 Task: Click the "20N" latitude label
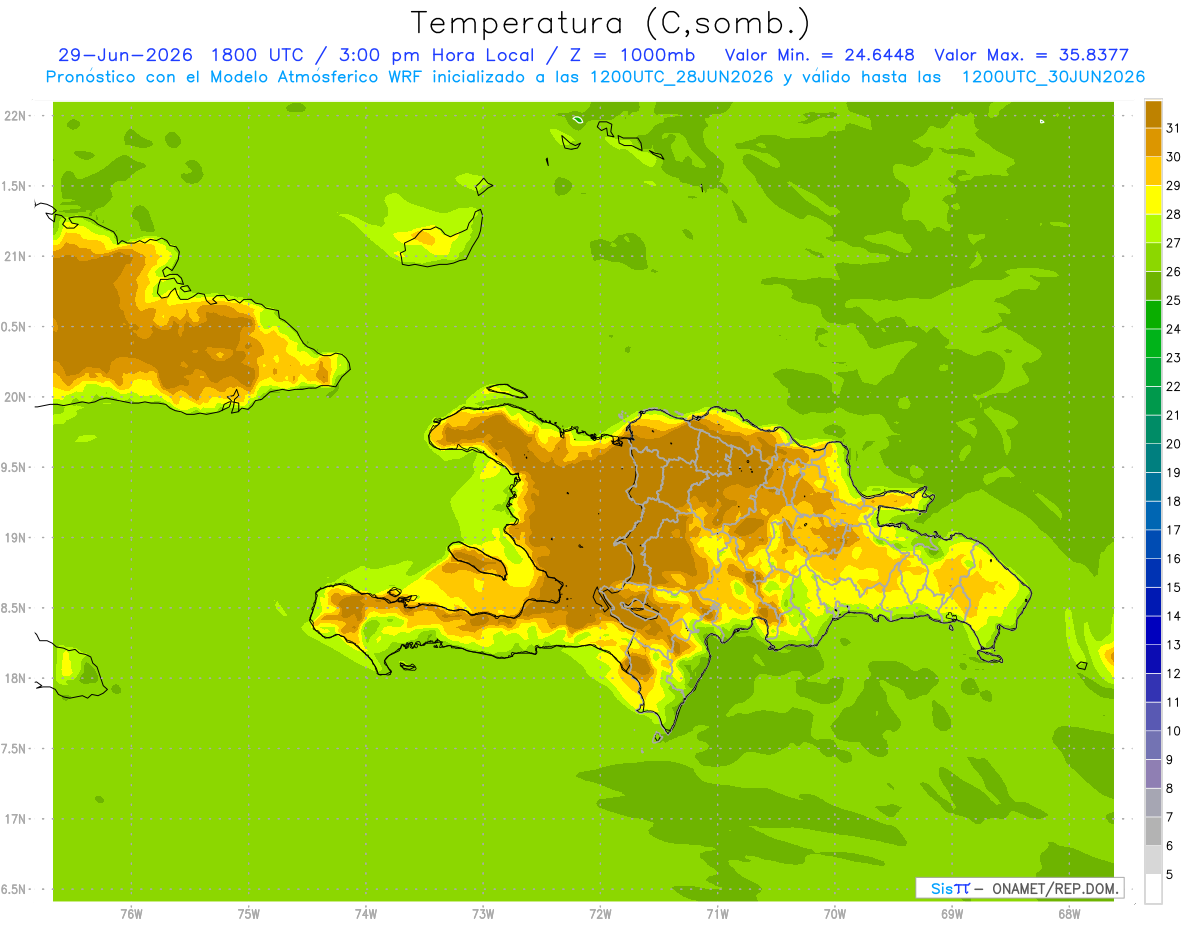point(16,397)
